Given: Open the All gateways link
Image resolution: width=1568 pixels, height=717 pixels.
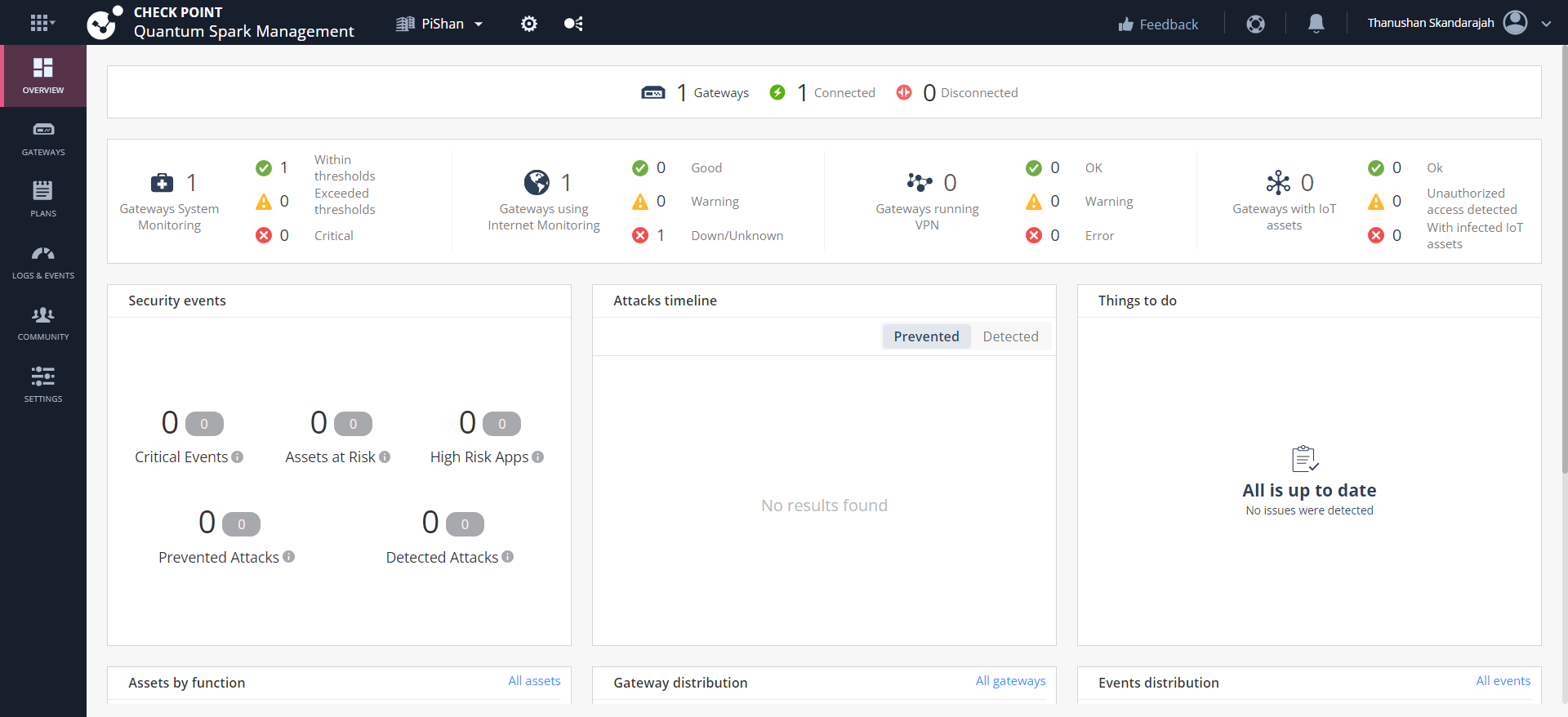Looking at the screenshot, I should click(1010, 681).
